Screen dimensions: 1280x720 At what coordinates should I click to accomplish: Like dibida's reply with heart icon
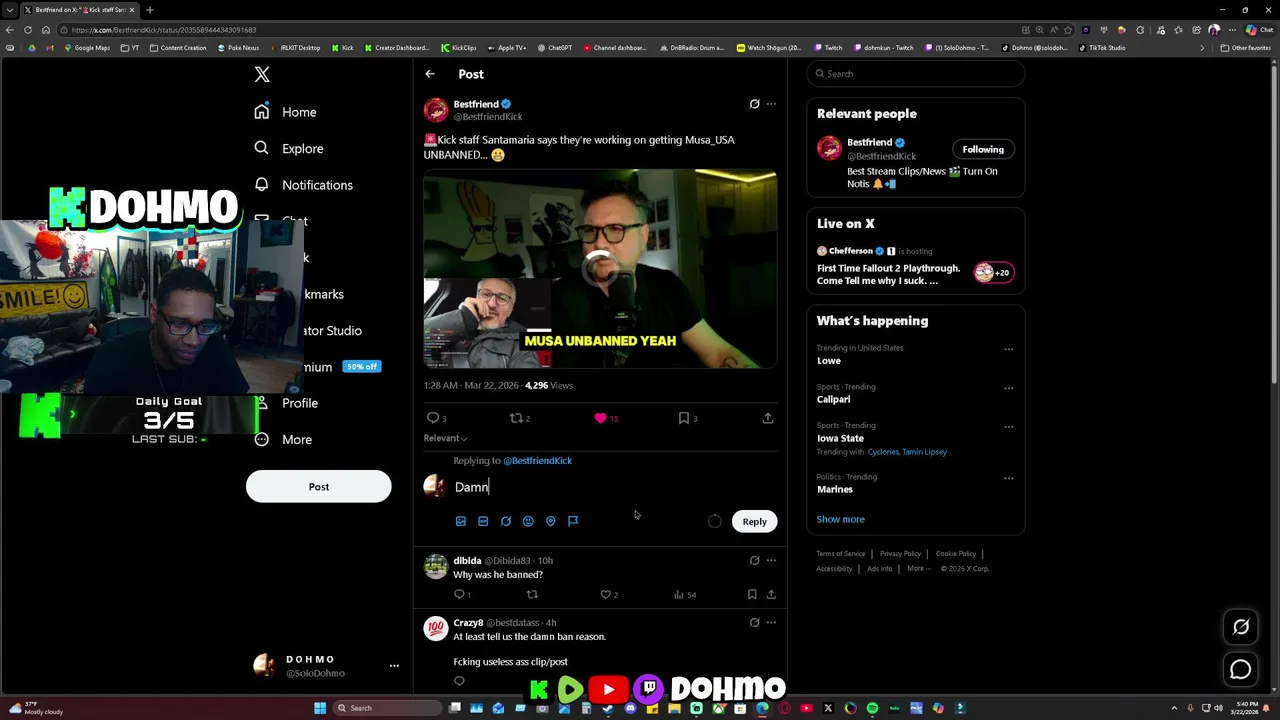click(605, 595)
